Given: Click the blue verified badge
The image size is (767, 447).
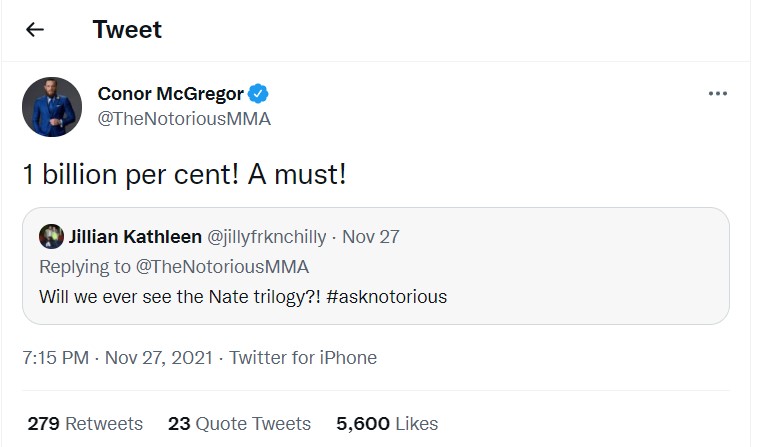Looking at the screenshot, I should click(x=259, y=94).
